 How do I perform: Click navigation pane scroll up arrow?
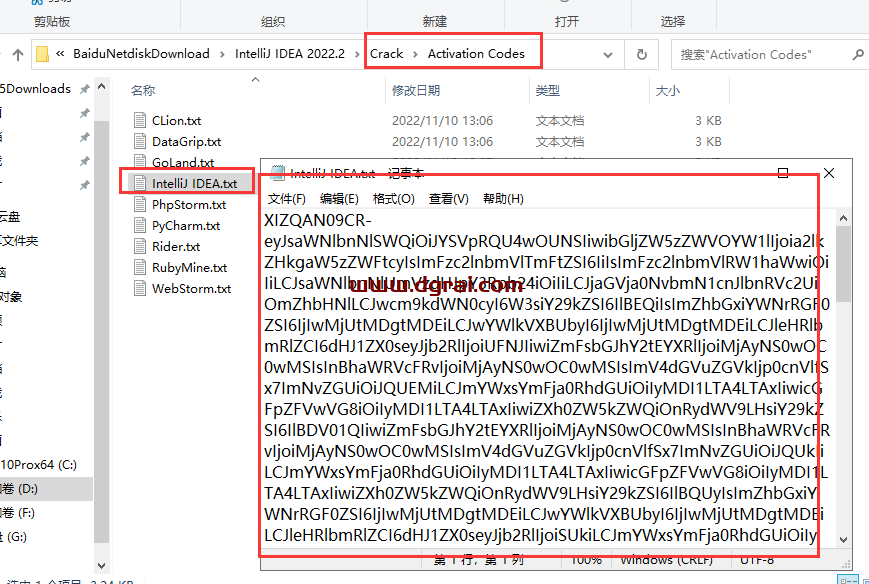pos(101,87)
